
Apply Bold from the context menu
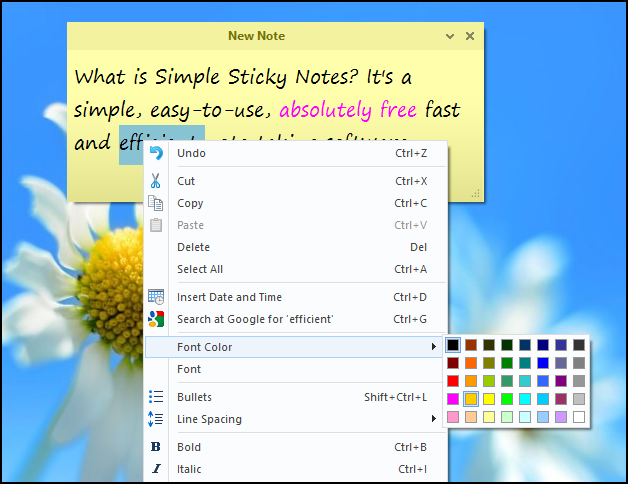pos(296,447)
